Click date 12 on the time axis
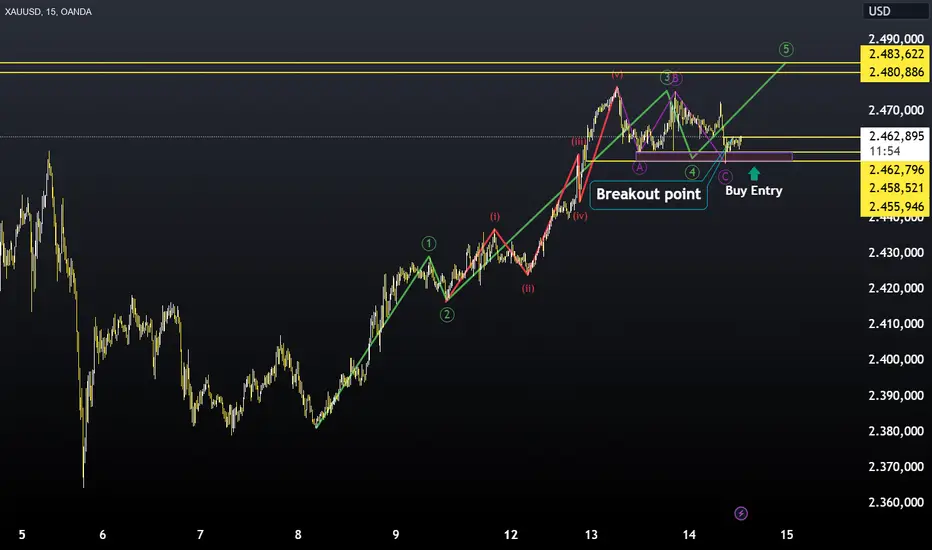This screenshot has width=932, height=550. [511, 535]
